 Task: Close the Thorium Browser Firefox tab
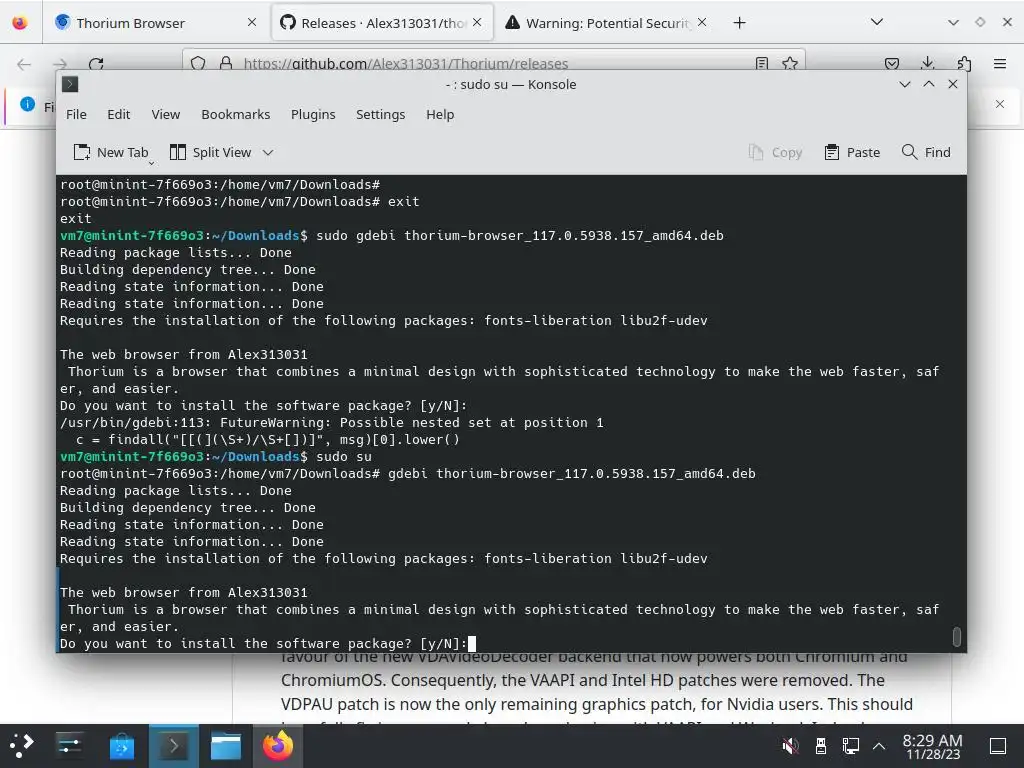point(252,22)
